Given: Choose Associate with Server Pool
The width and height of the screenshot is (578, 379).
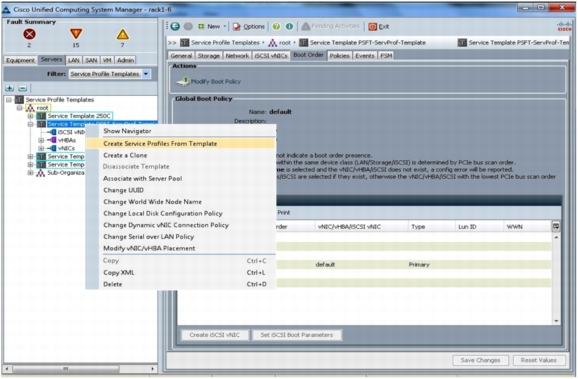Looking at the screenshot, I should tap(181, 178).
